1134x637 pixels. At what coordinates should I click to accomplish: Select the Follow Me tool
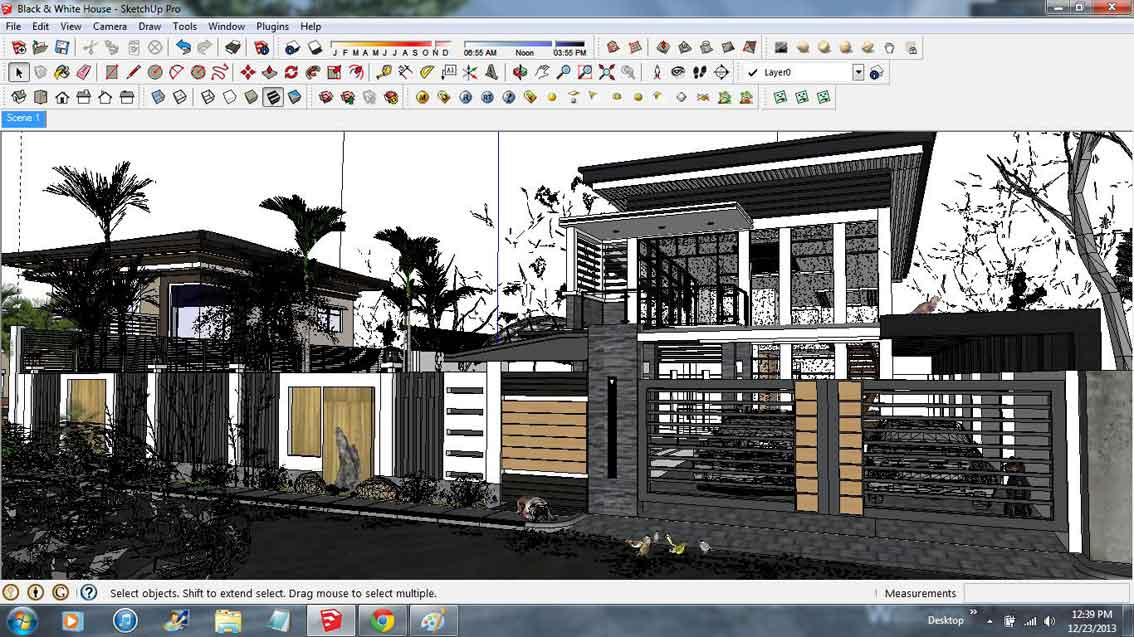(312, 72)
